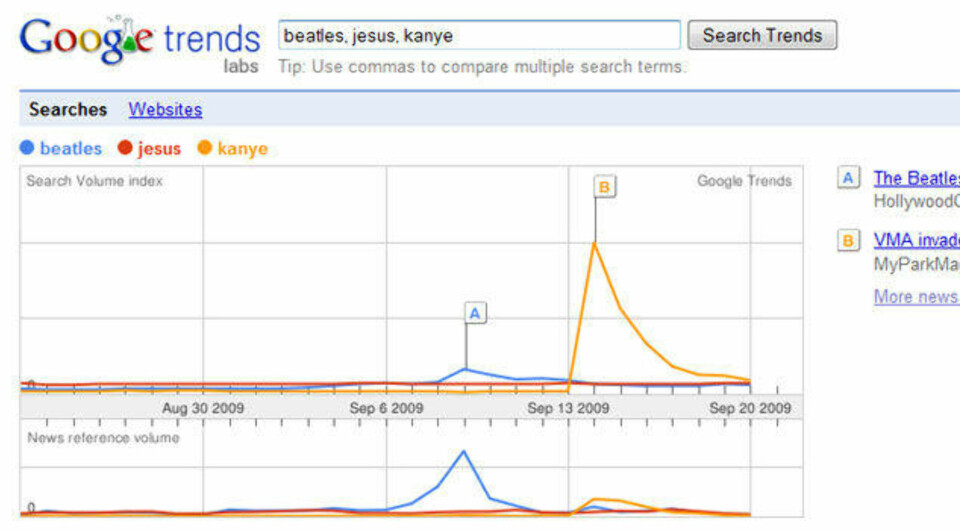The width and height of the screenshot is (960, 530).
Task: Click the Google Trends logo
Action: [x=140, y=42]
